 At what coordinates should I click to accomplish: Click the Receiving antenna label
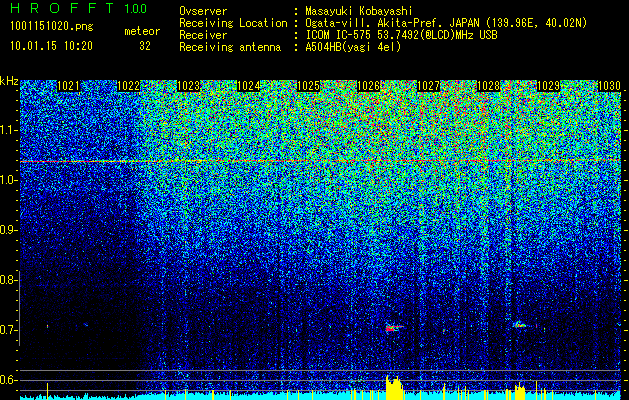230,47
